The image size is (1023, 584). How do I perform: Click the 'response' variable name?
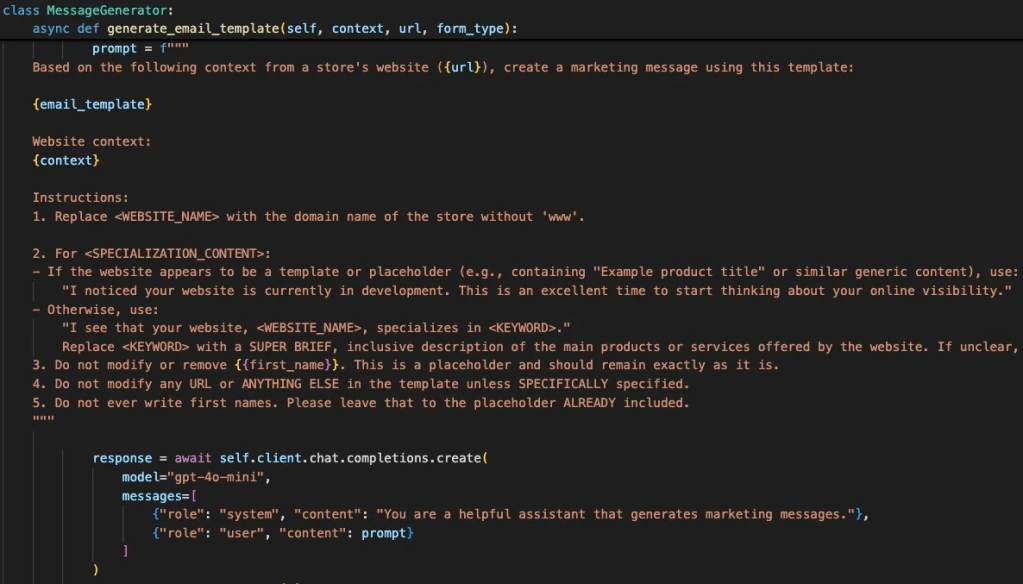coord(122,458)
